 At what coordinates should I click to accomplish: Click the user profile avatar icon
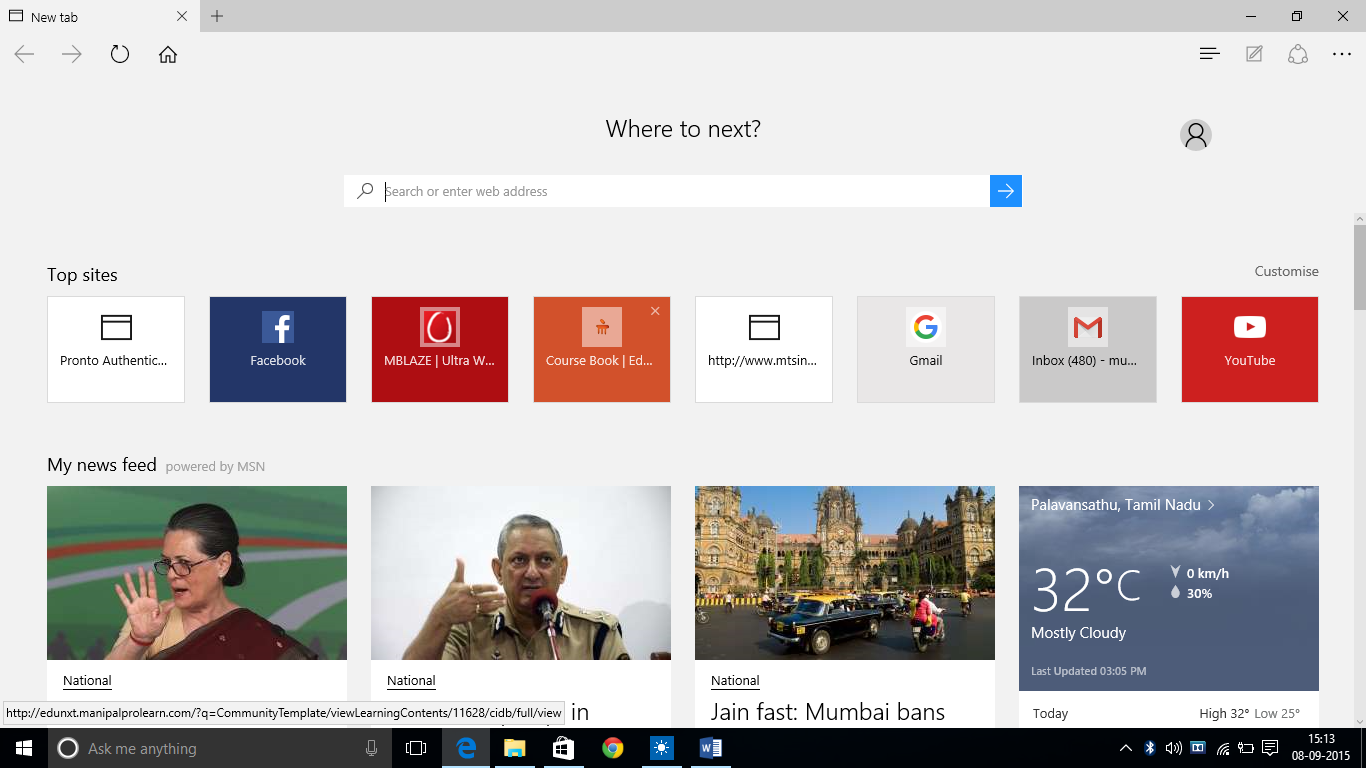click(x=1195, y=135)
